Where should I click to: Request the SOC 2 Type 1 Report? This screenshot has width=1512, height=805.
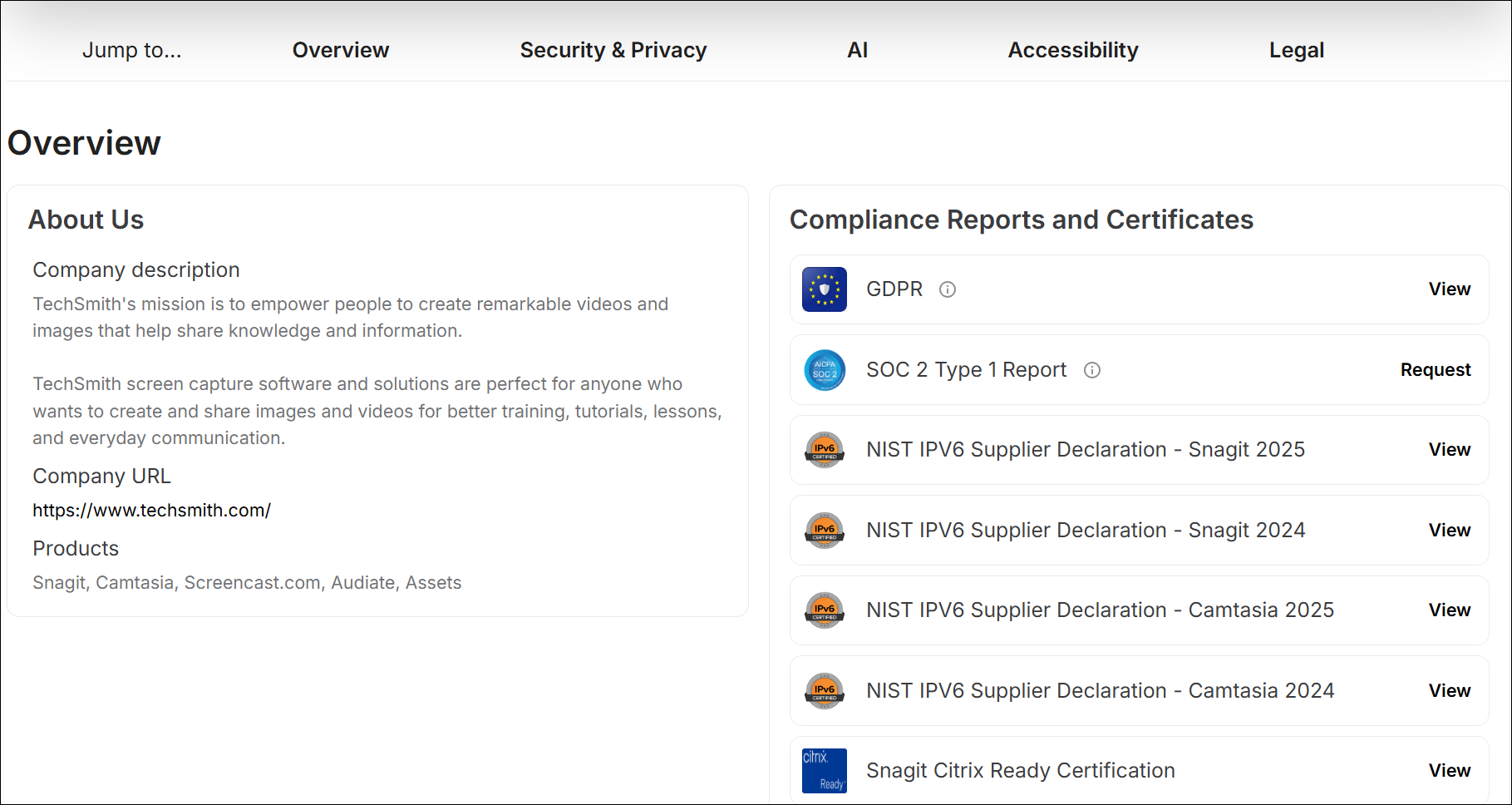[1435, 370]
